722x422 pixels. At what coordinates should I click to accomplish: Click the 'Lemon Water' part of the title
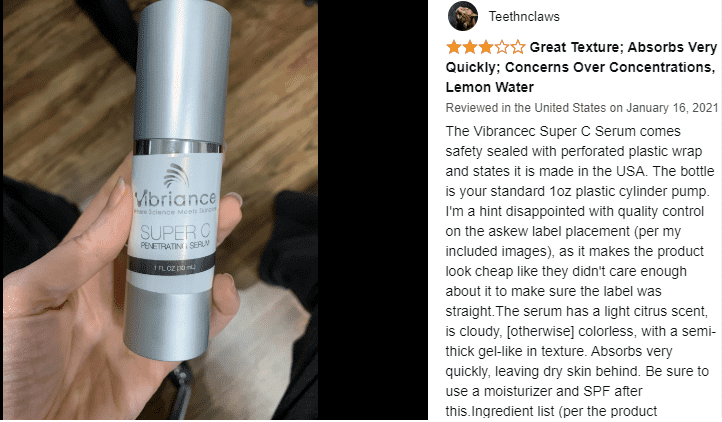pos(489,87)
